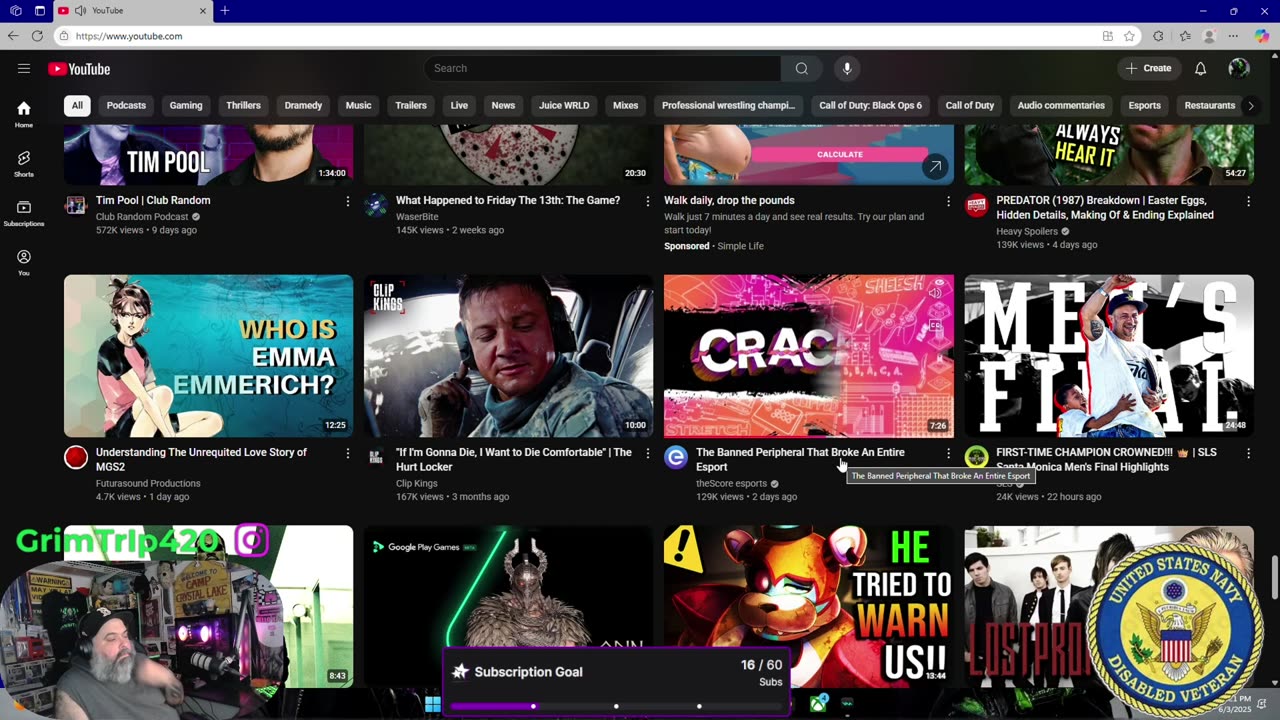Open options for FIRST-TIME CHAMPION video
Image resolution: width=1280 pixels, height=720 pixels.
1248,453
